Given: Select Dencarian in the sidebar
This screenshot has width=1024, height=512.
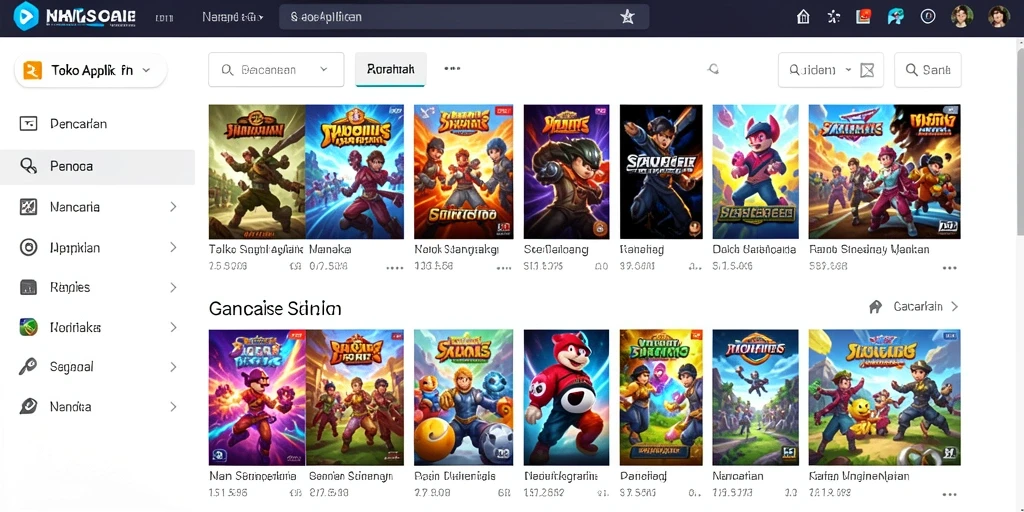Looking at the screenshot, I should [78, 123].
